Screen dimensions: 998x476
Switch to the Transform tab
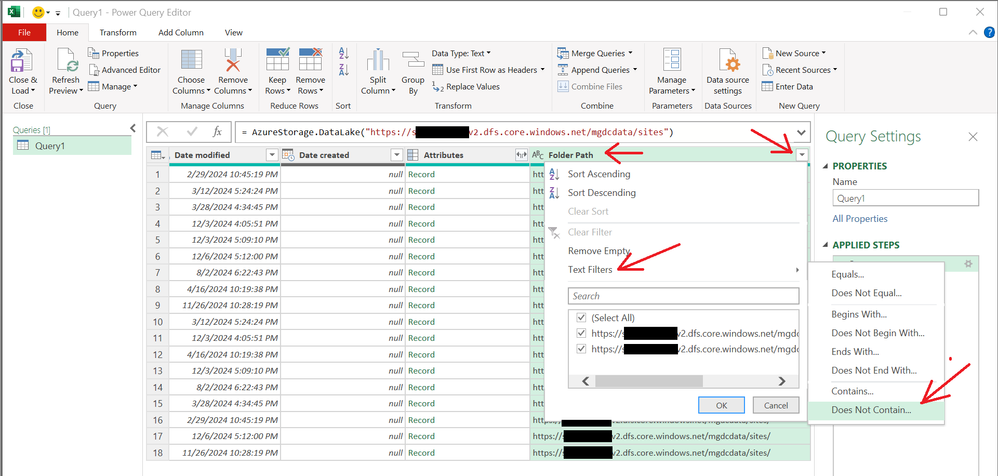118,32
